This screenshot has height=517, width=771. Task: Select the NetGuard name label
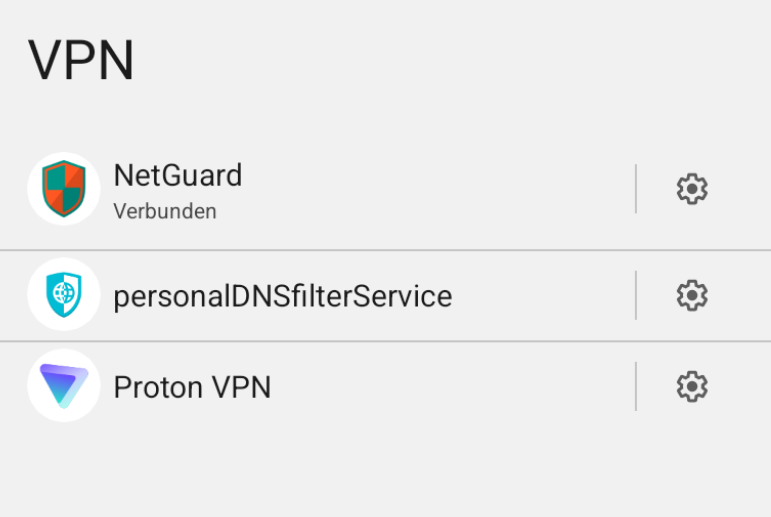pyautogui.click(x=178, y=175)
